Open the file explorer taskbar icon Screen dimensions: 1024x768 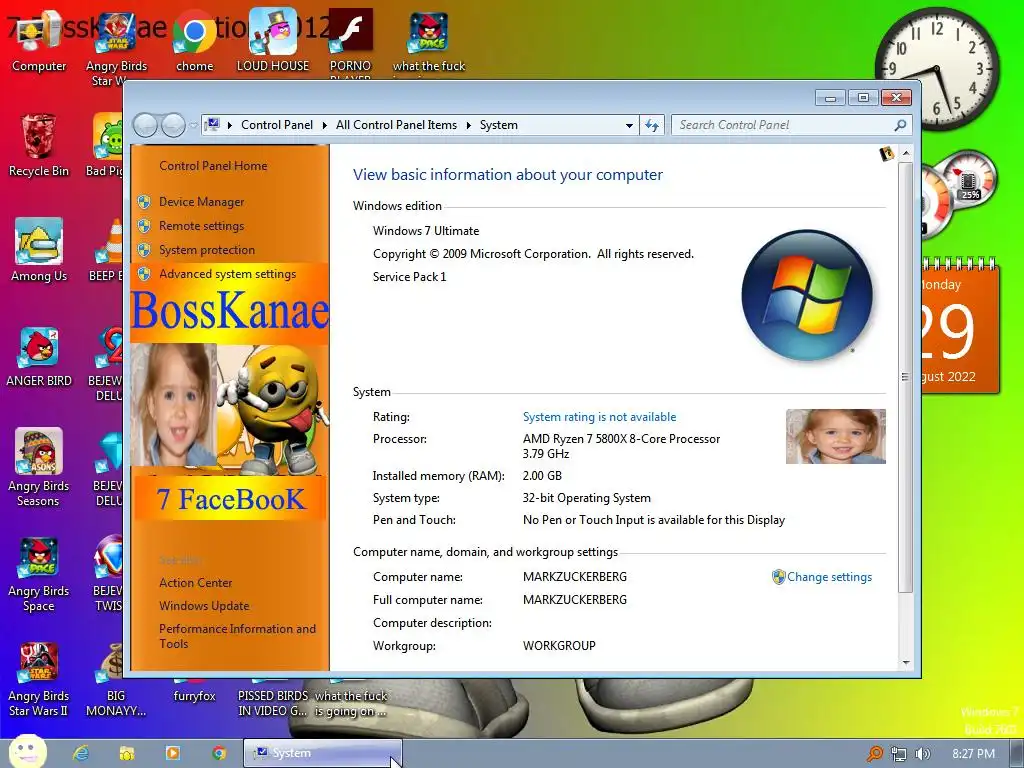[127, 753]
